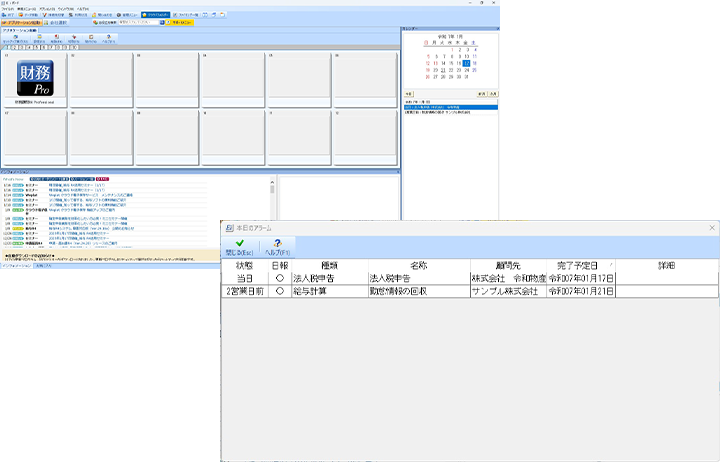Sort alarm list by 完了予定日 column header
The image size is (720, 462).
(x=580, y=266)
